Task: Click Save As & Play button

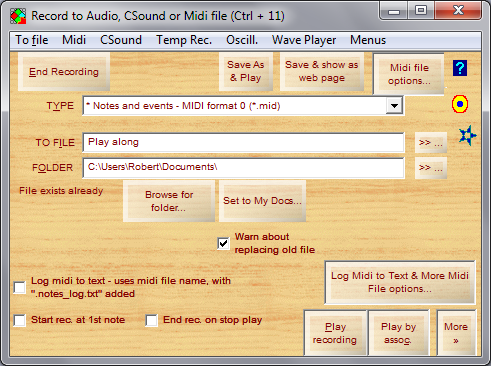Action: tap(246, 71)
